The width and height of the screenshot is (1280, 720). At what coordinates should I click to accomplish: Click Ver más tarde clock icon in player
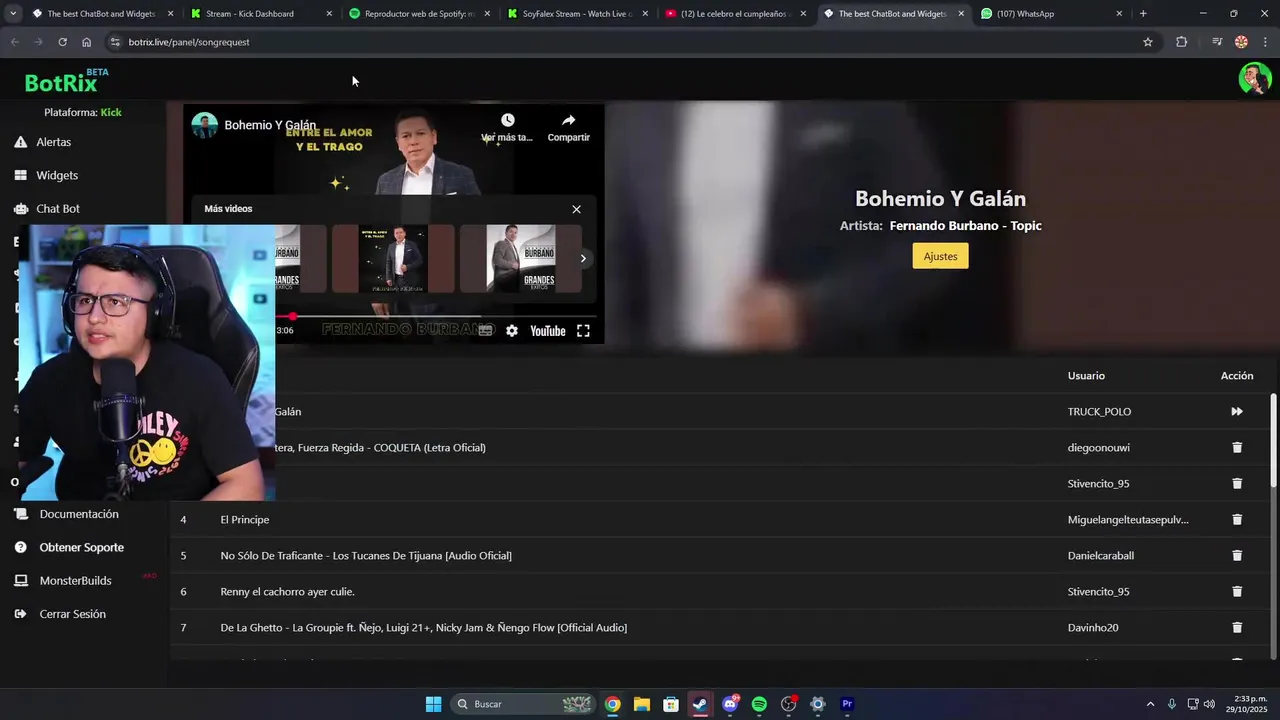[x=508, y=120]
